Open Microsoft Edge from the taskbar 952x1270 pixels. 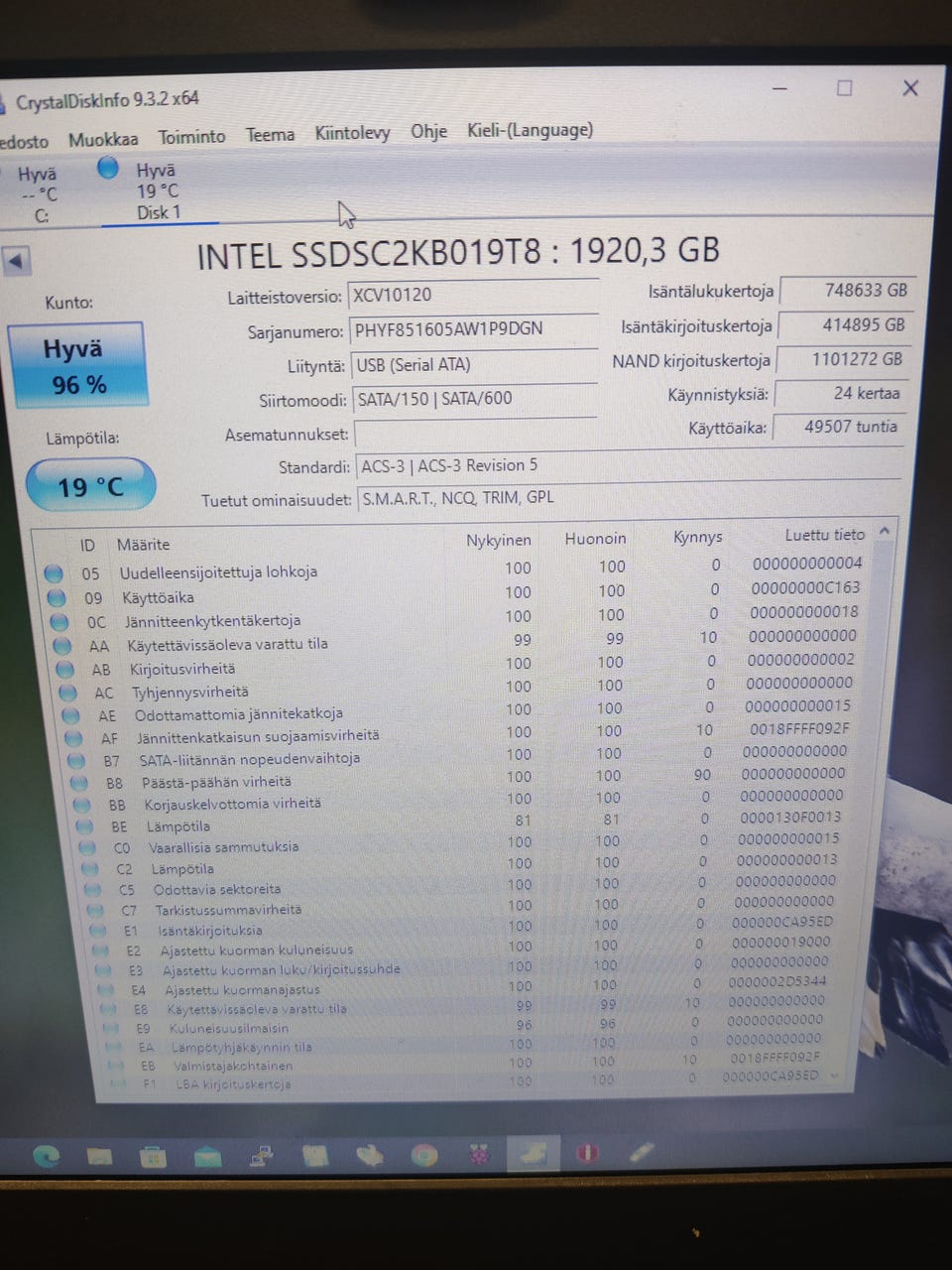[47, 1156]
